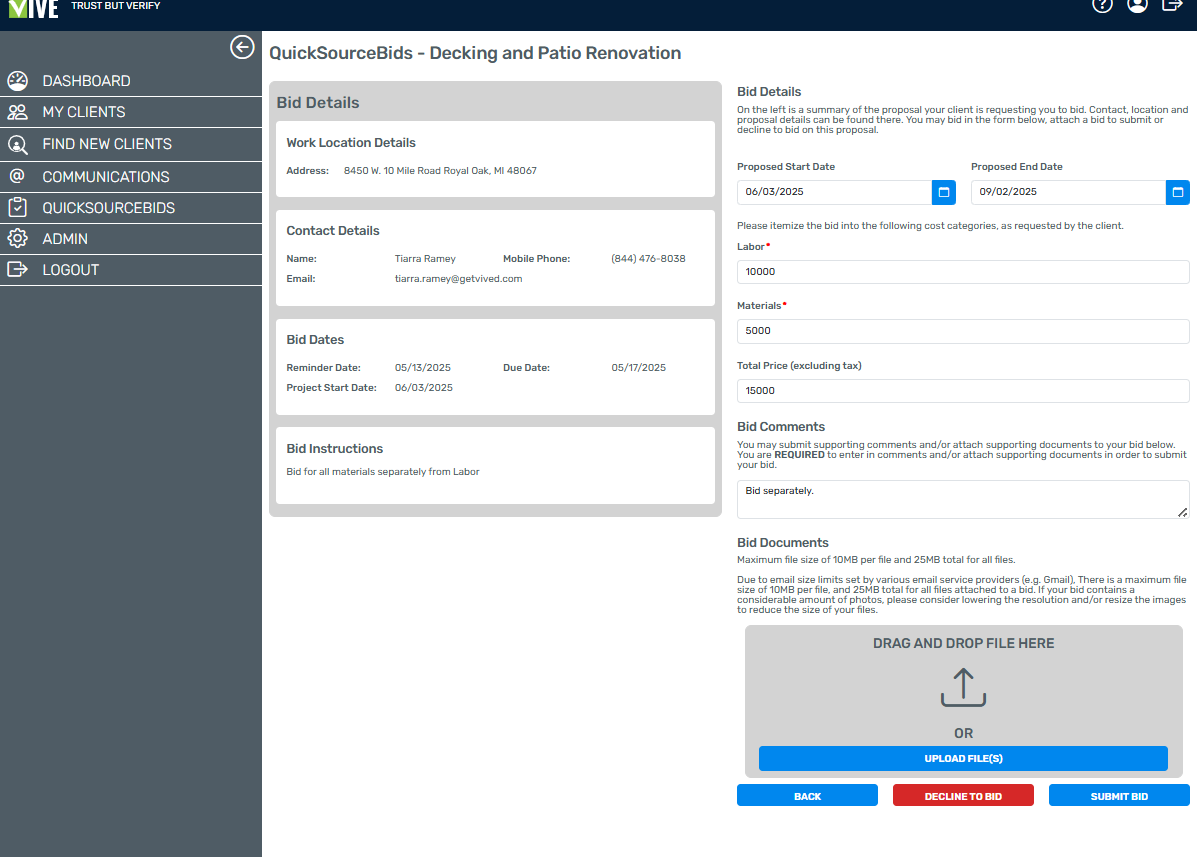1197x857 pixels.
Task: Click the QuickSourceBids clipboard icon
Action: click(x=18, y=208)
